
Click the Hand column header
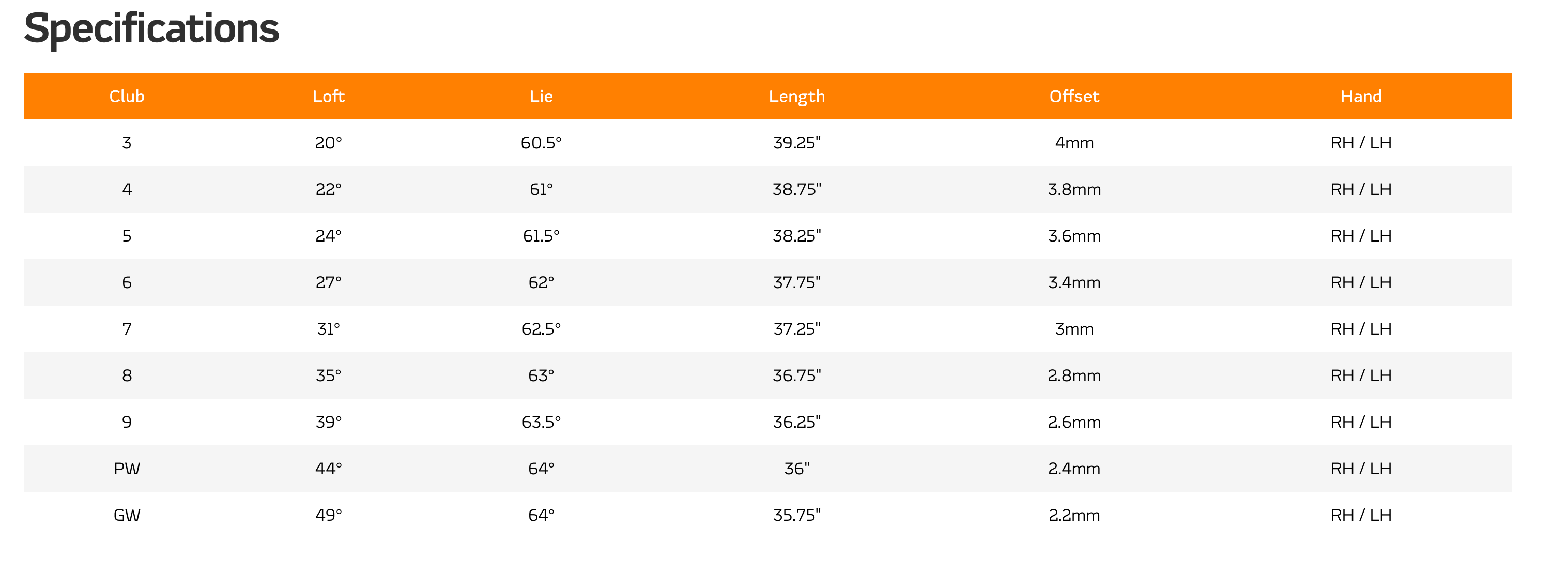[1361, 96]
